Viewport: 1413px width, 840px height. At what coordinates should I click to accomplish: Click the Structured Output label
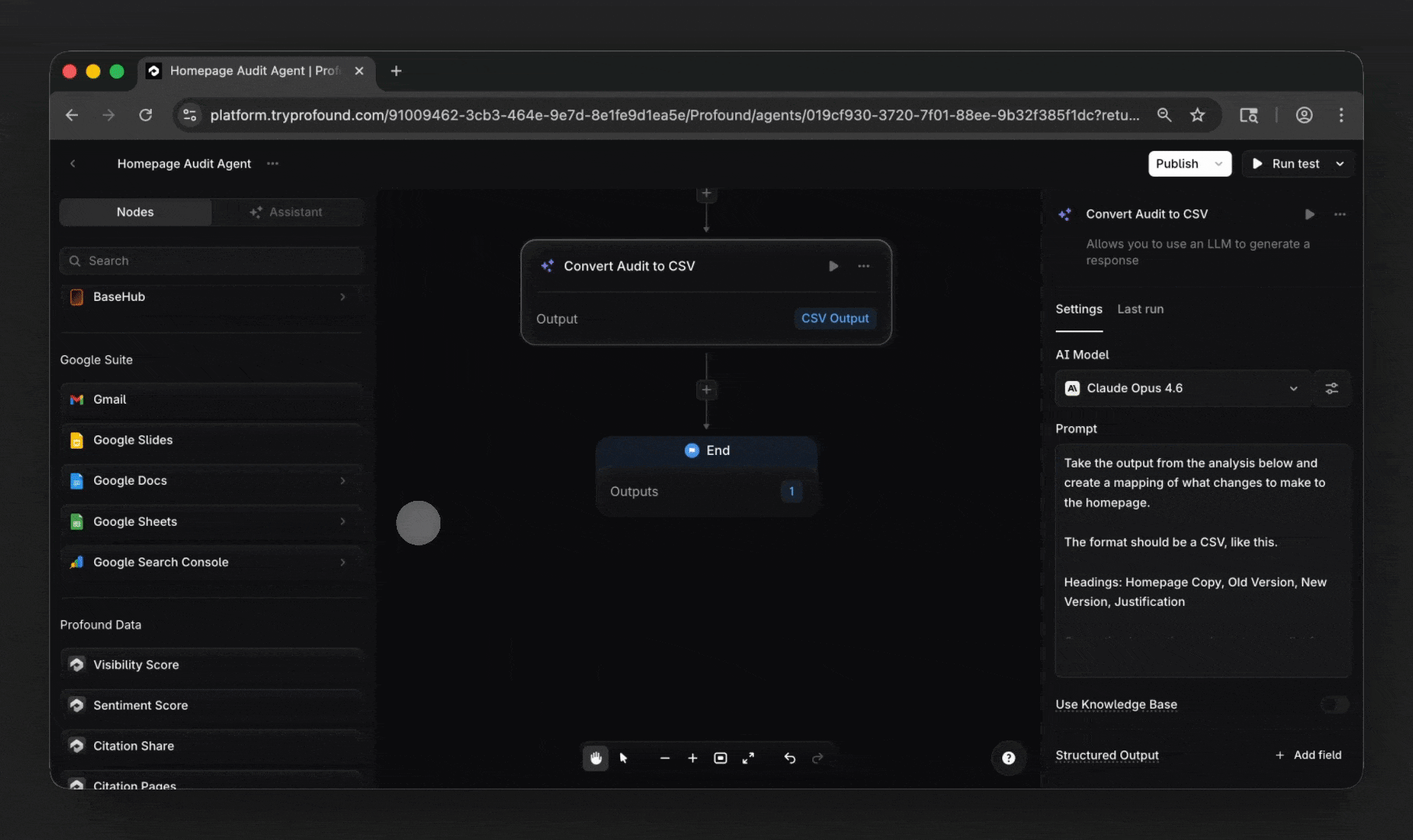click(x=1107, y=755)
